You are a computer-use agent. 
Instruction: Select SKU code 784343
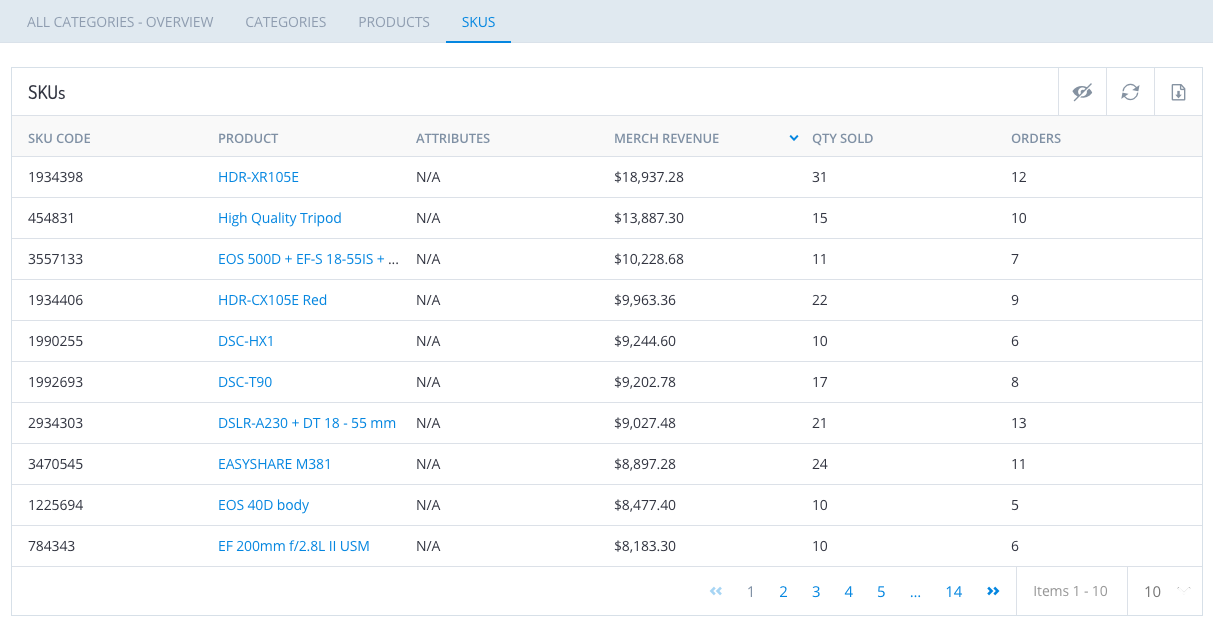coord(51,546)
